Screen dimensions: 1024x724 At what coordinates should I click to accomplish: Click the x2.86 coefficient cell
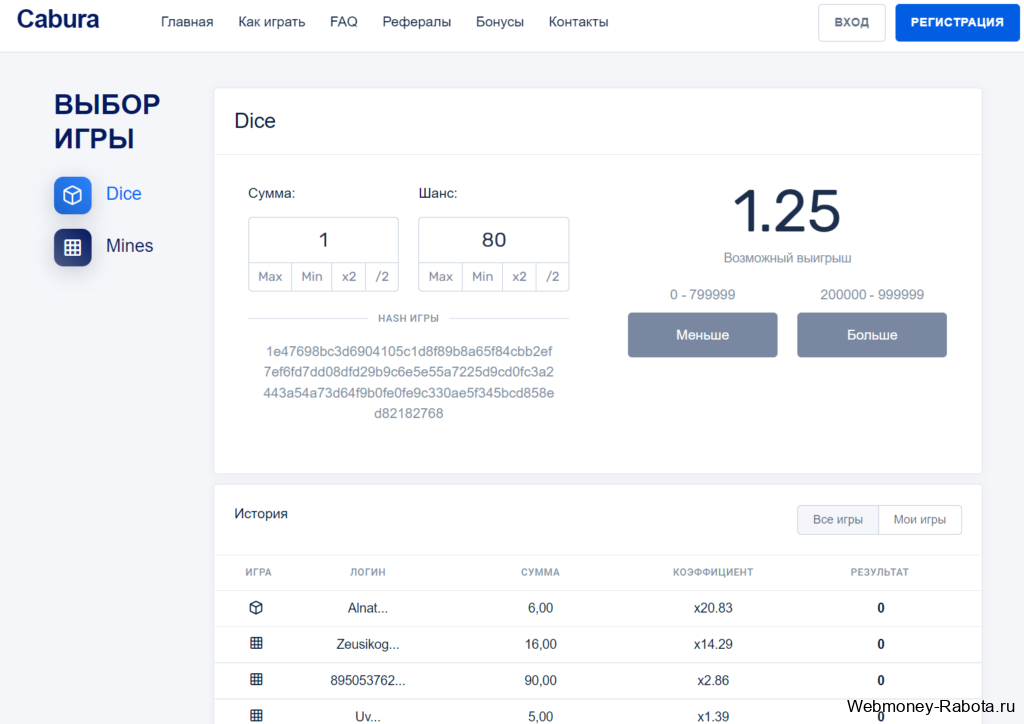point(713,680)
